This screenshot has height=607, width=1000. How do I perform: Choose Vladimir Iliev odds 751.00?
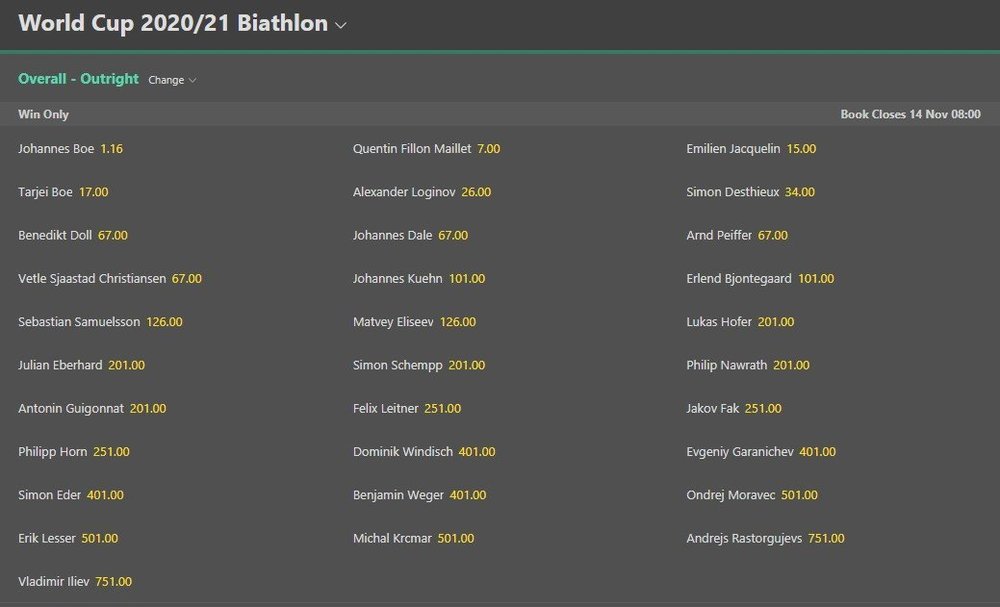(x=113, y=582)
